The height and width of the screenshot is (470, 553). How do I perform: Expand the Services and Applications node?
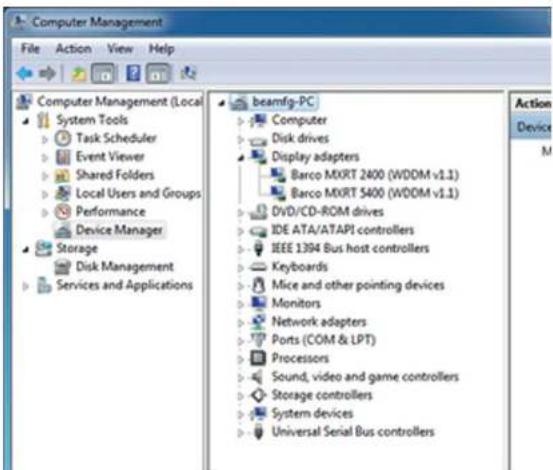pyautogui.click(x=25, y=286)
